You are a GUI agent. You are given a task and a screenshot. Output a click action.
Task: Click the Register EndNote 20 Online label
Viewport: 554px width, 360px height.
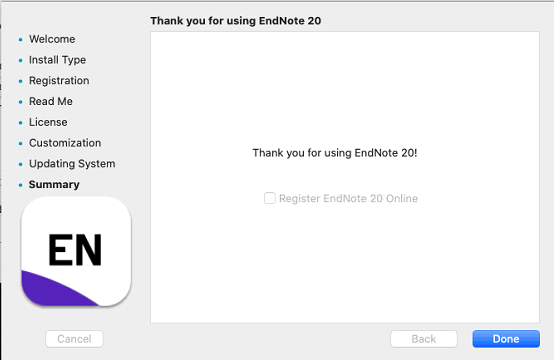tap(348, 198)
